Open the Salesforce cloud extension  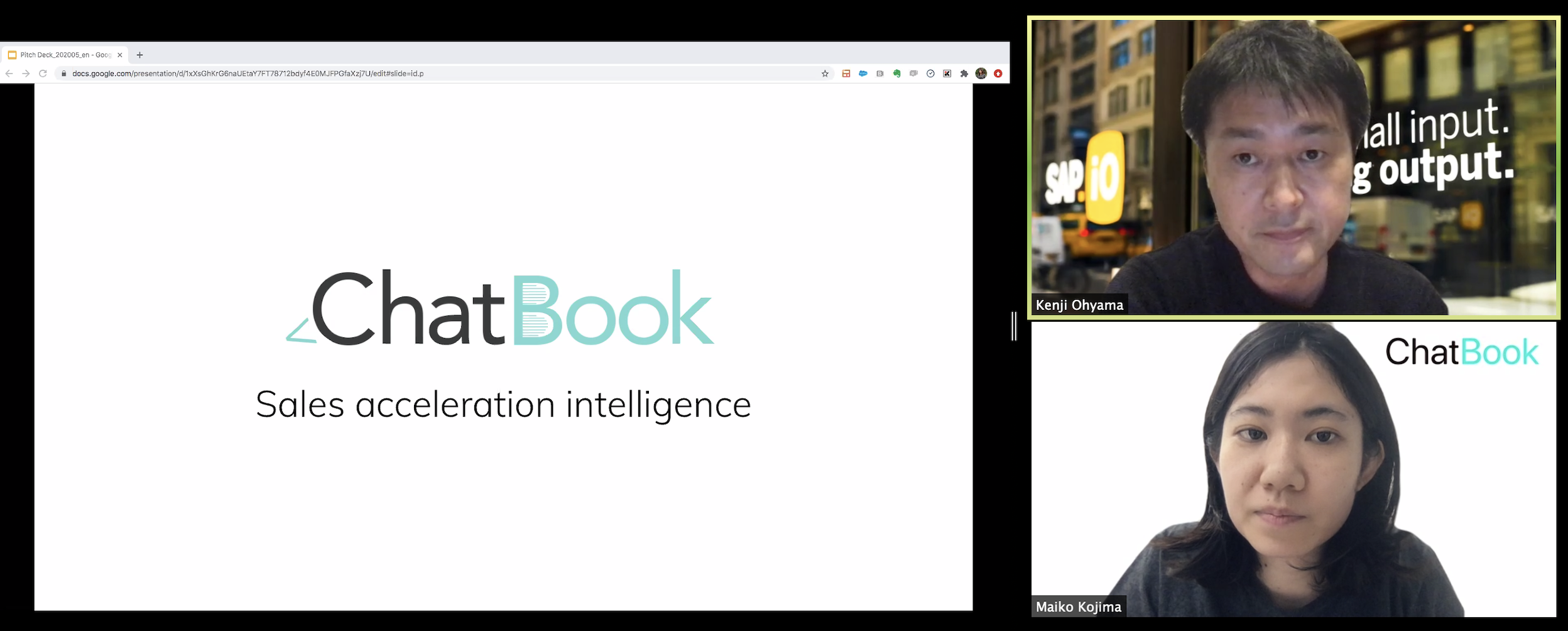click(863, 74)
